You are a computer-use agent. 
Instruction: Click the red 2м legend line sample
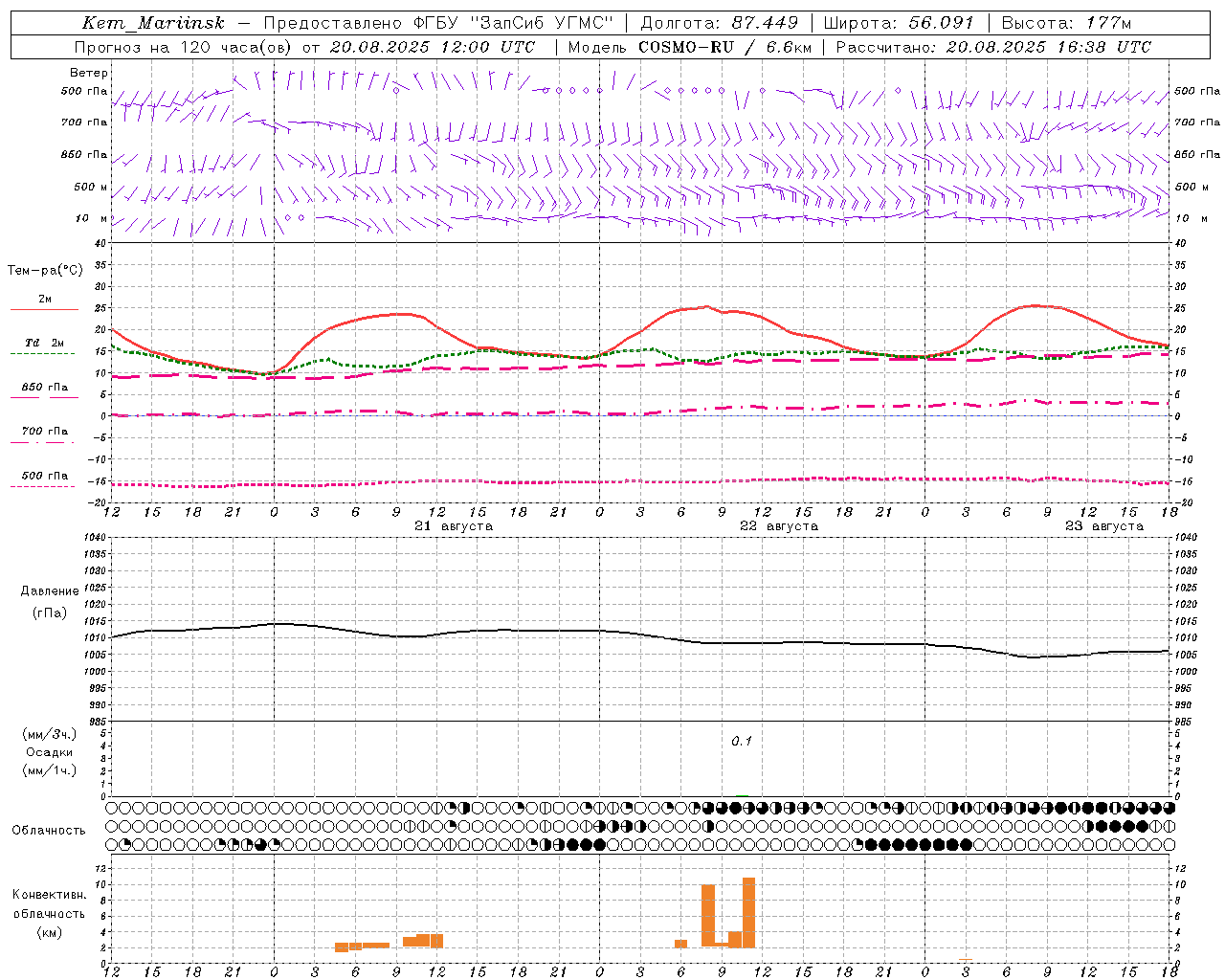click(44, 310)
